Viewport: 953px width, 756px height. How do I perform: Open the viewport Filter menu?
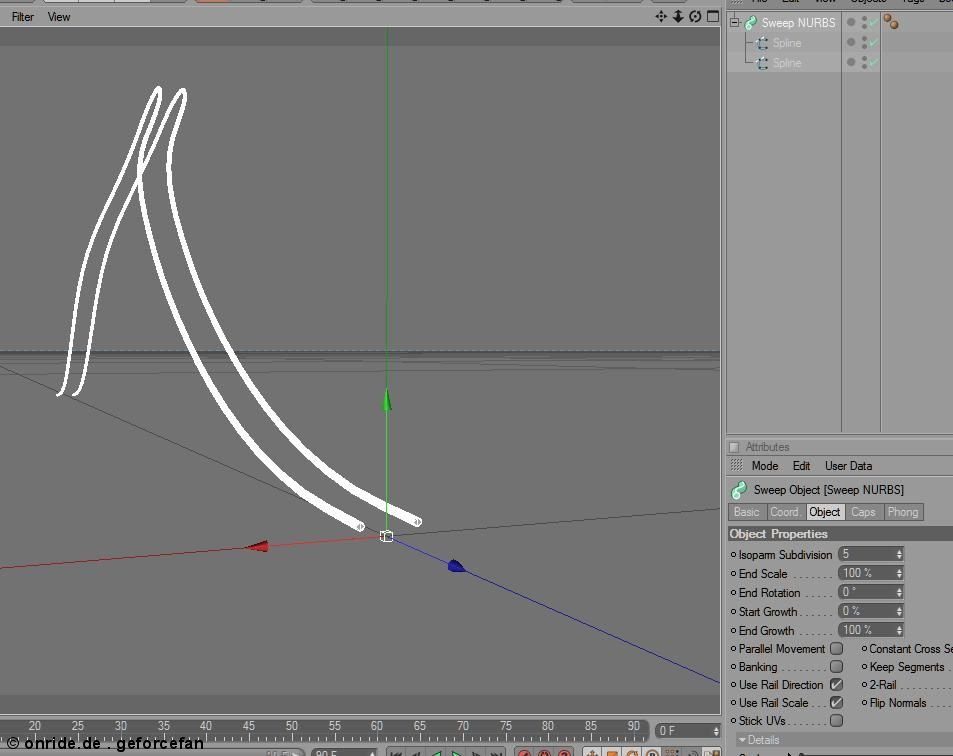tap(22, 17)
